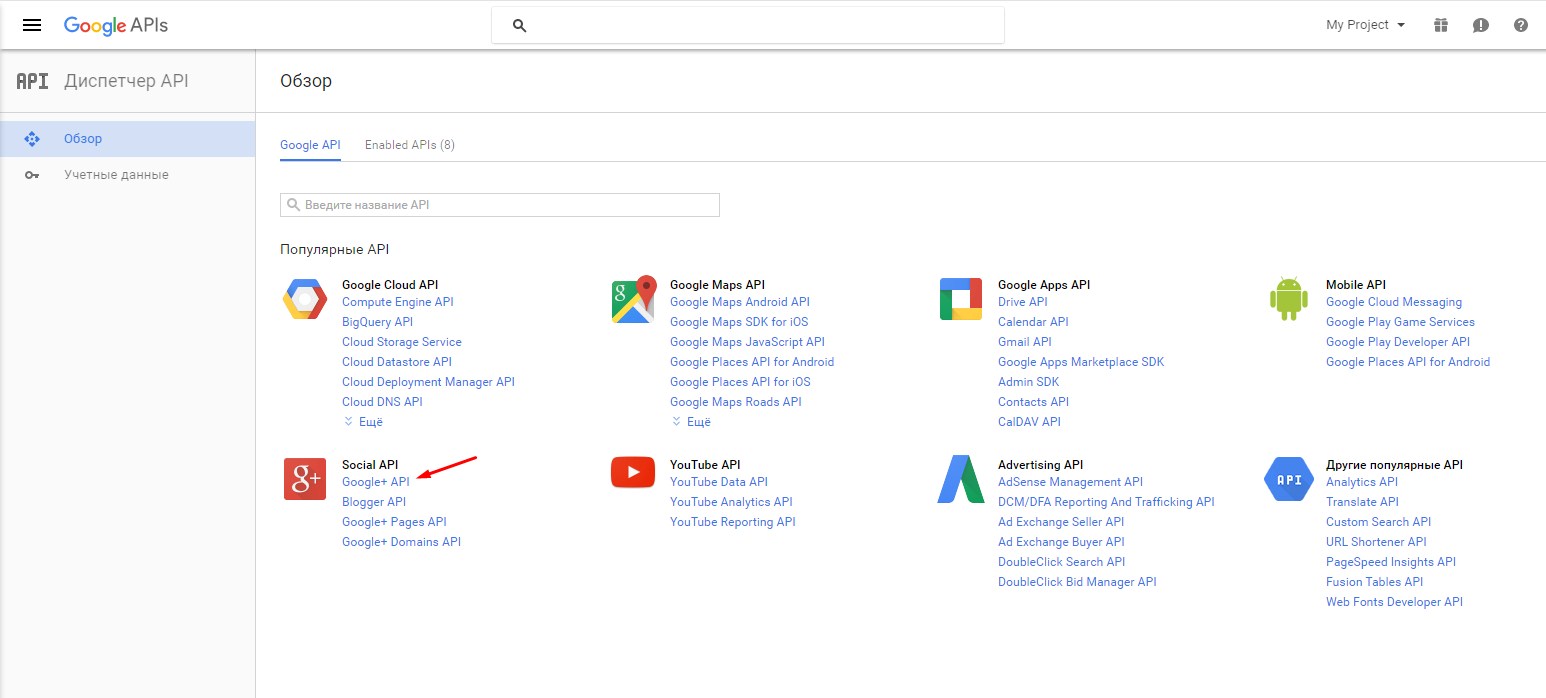Click the Google Apps API icon
The width and height of the screenshot is (1546, 698).
961,300
